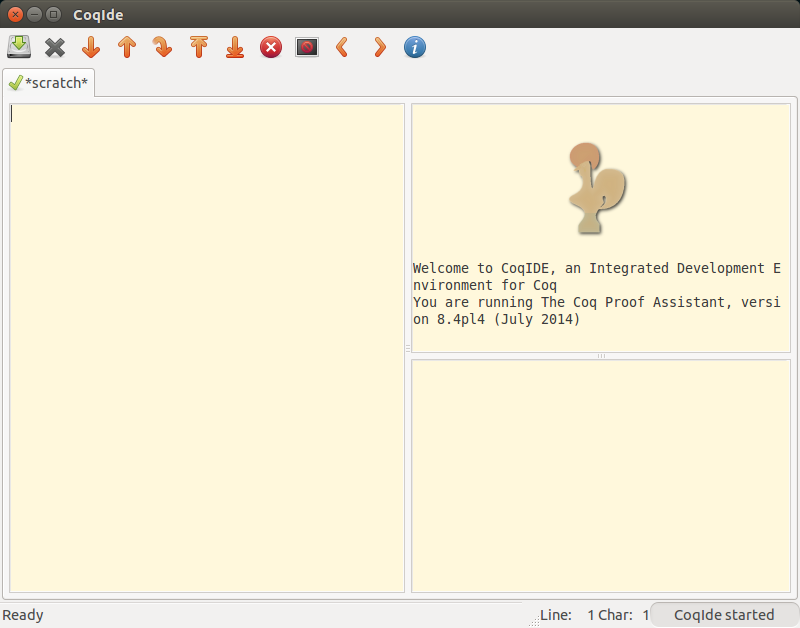Click the 'Welcome to CoqIDE' text
This screenshot has height=628, width=800.
[483, 268]
